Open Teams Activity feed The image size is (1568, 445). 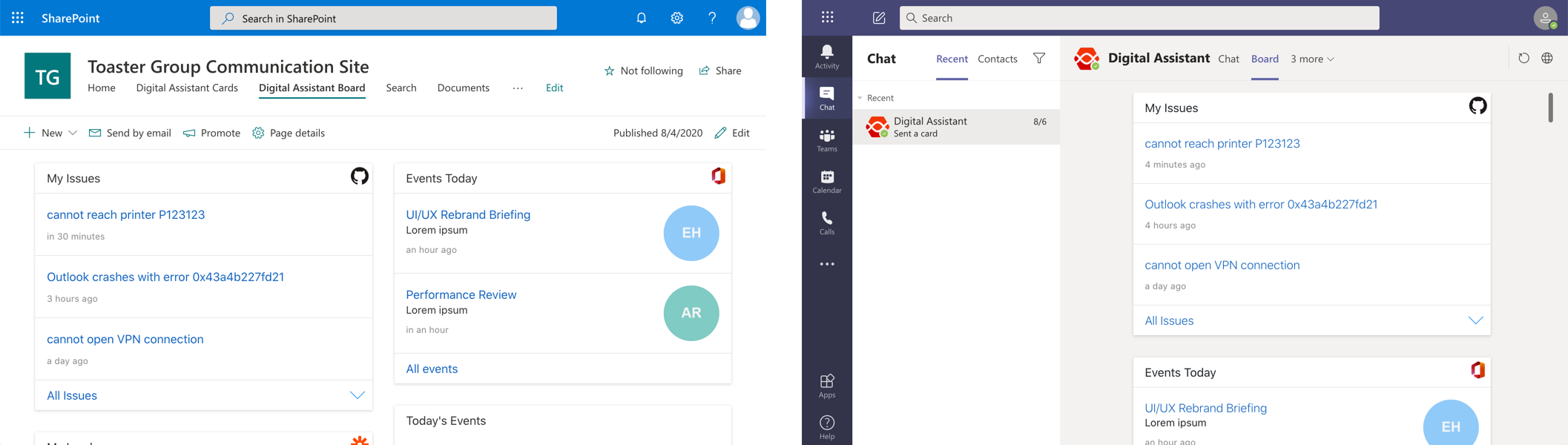[827, 56]
